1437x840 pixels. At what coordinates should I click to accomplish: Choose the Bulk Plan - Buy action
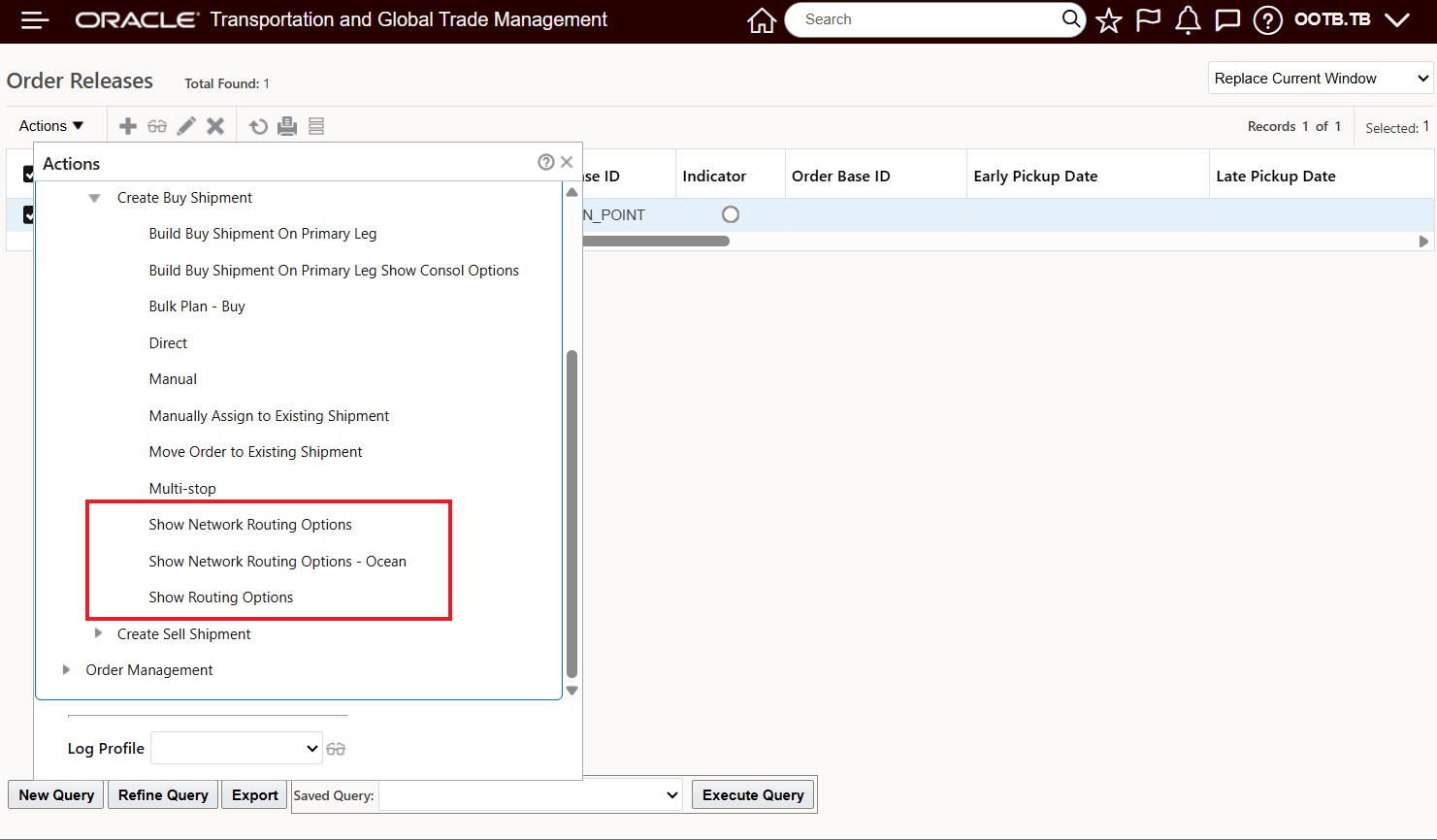pos(197,306)
